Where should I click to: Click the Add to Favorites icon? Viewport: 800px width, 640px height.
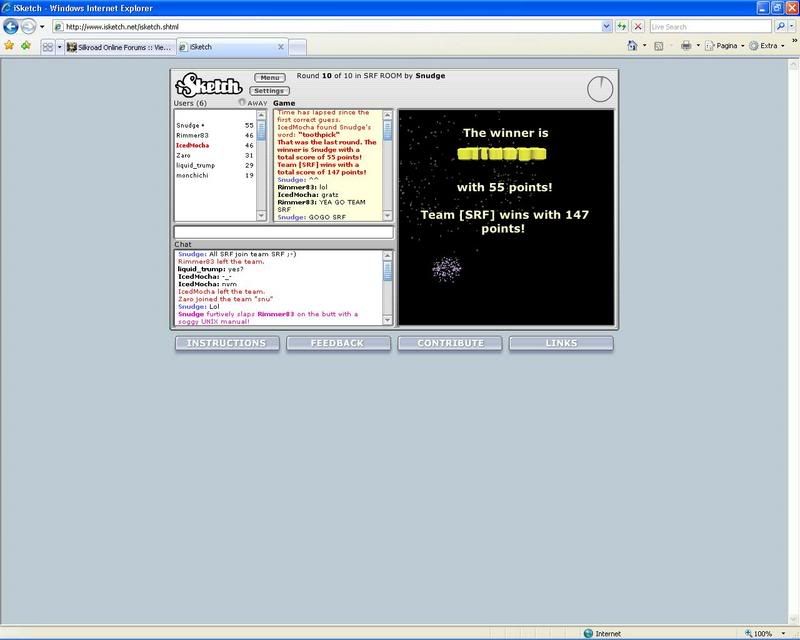pyautogui.click(x=26, y=46)
